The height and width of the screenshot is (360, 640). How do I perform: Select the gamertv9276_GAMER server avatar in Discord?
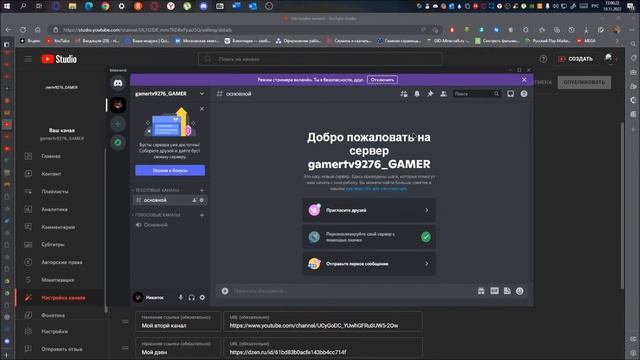[118, 105]
